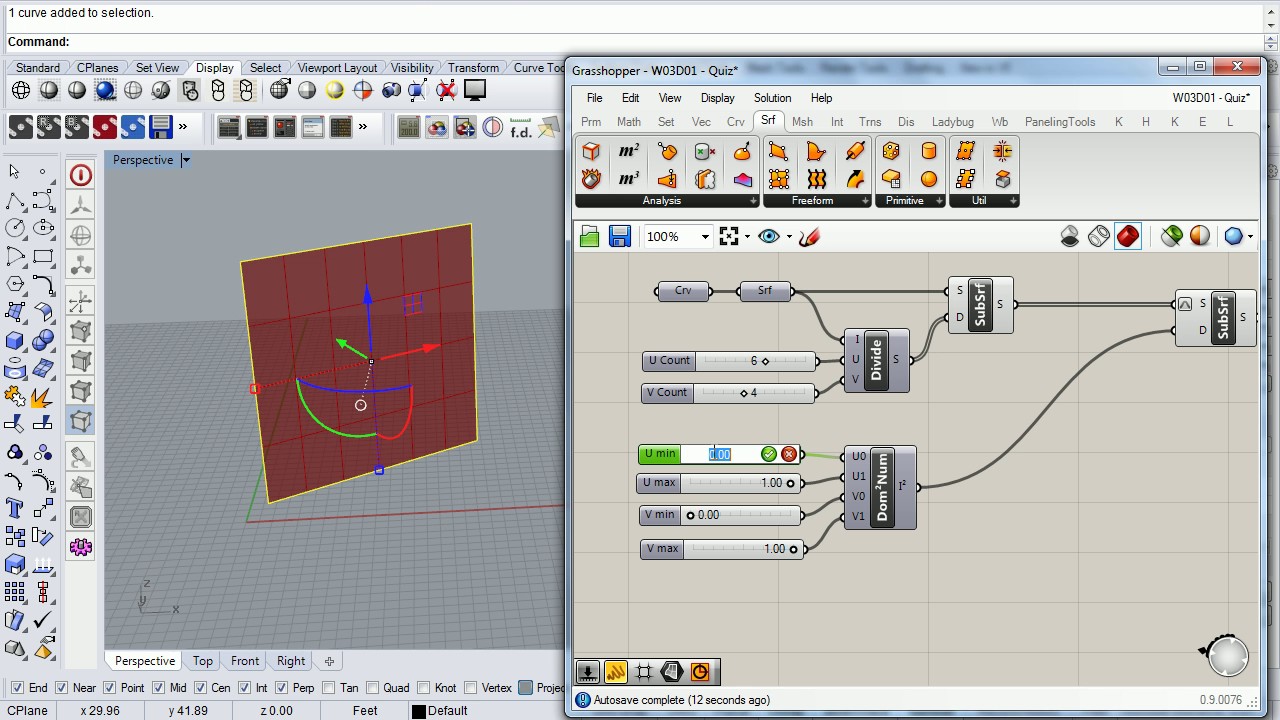Cancel the U min edit with red X
Viewport: 1280px width, 720px height.
pos(789,454)
